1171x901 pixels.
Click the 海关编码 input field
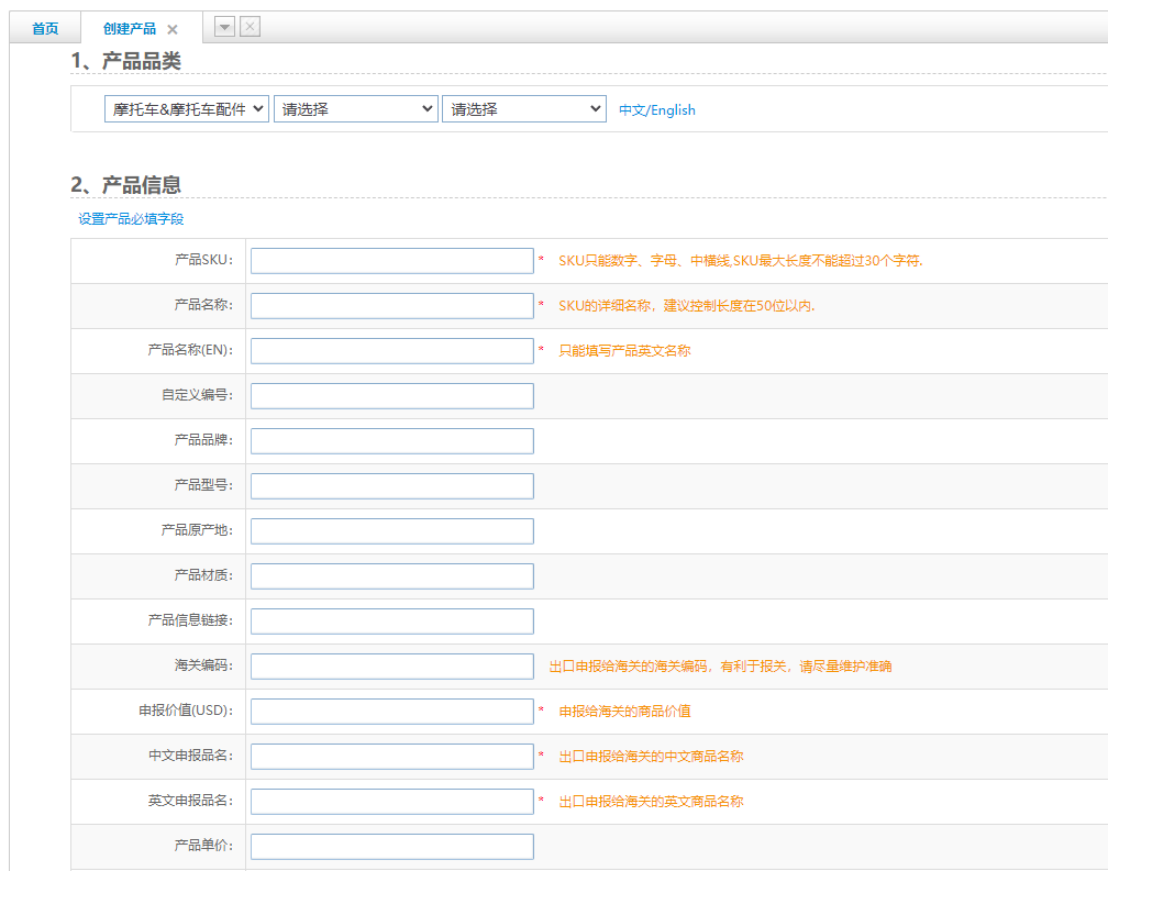392,666
